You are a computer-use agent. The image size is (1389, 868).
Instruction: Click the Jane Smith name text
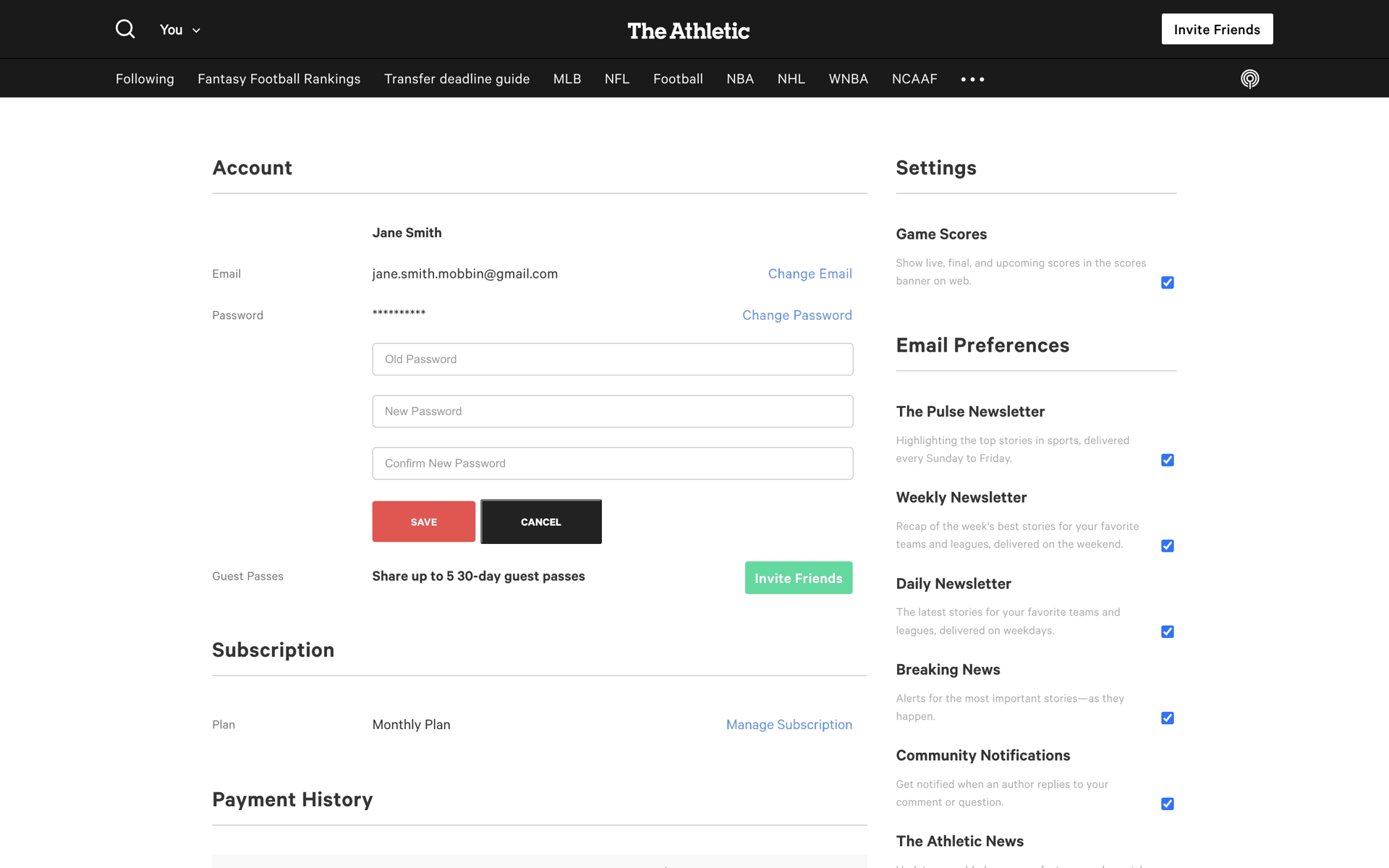coord(407,233)
